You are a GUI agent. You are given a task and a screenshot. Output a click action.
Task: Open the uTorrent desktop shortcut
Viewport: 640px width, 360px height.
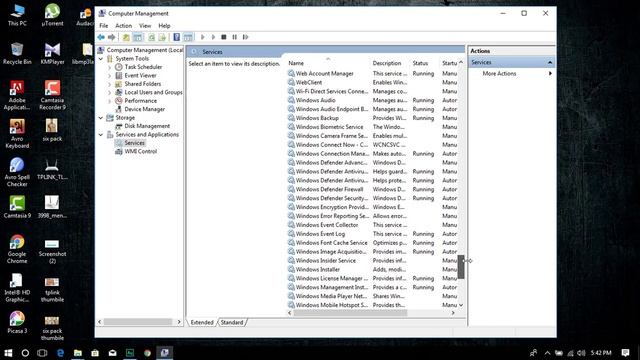tap(52, 15)
